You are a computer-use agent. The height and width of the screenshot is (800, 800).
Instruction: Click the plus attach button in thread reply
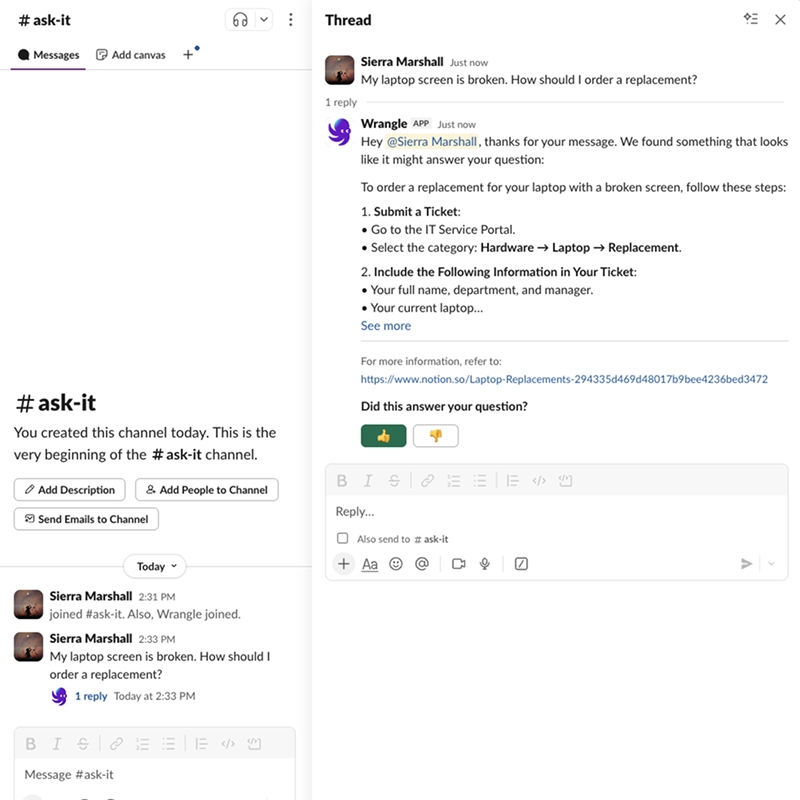click(344, 564)
